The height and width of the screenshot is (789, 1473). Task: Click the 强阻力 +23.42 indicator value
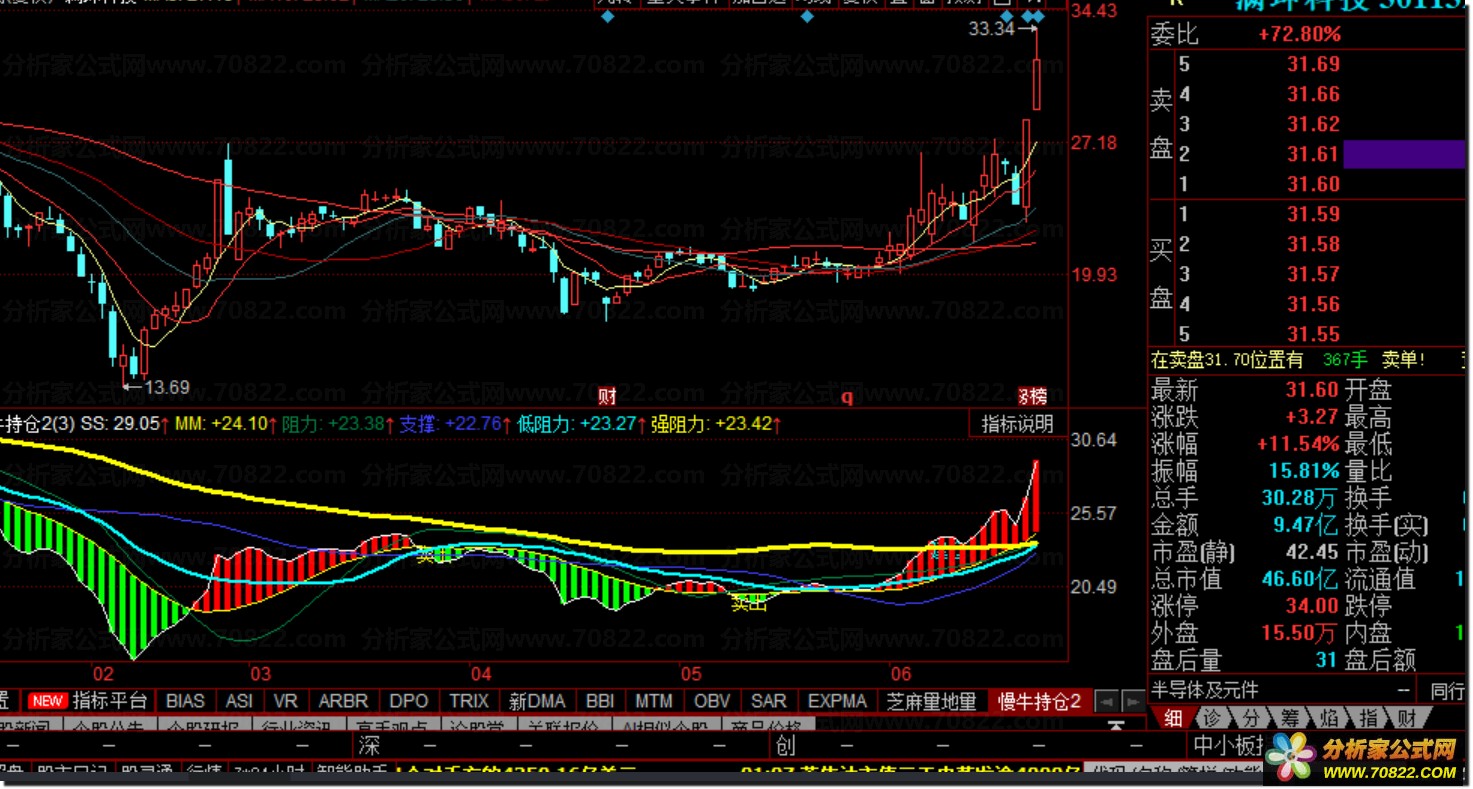click(x=712, y=424)
